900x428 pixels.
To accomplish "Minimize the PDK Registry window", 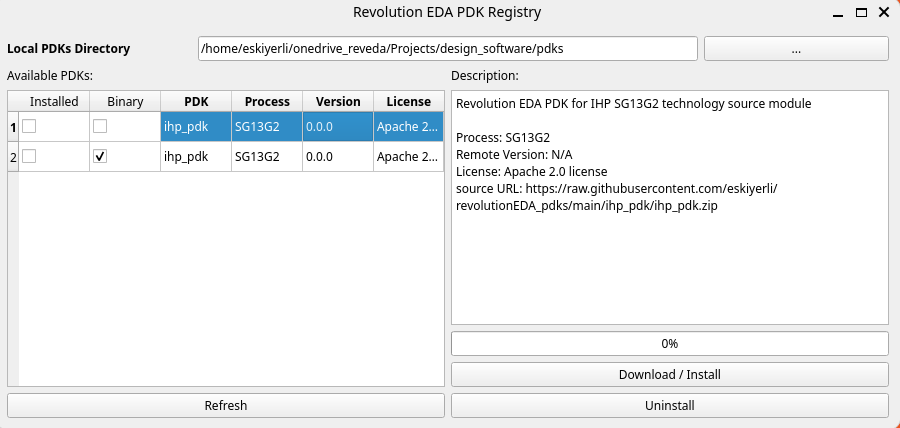I will (837, 13).
